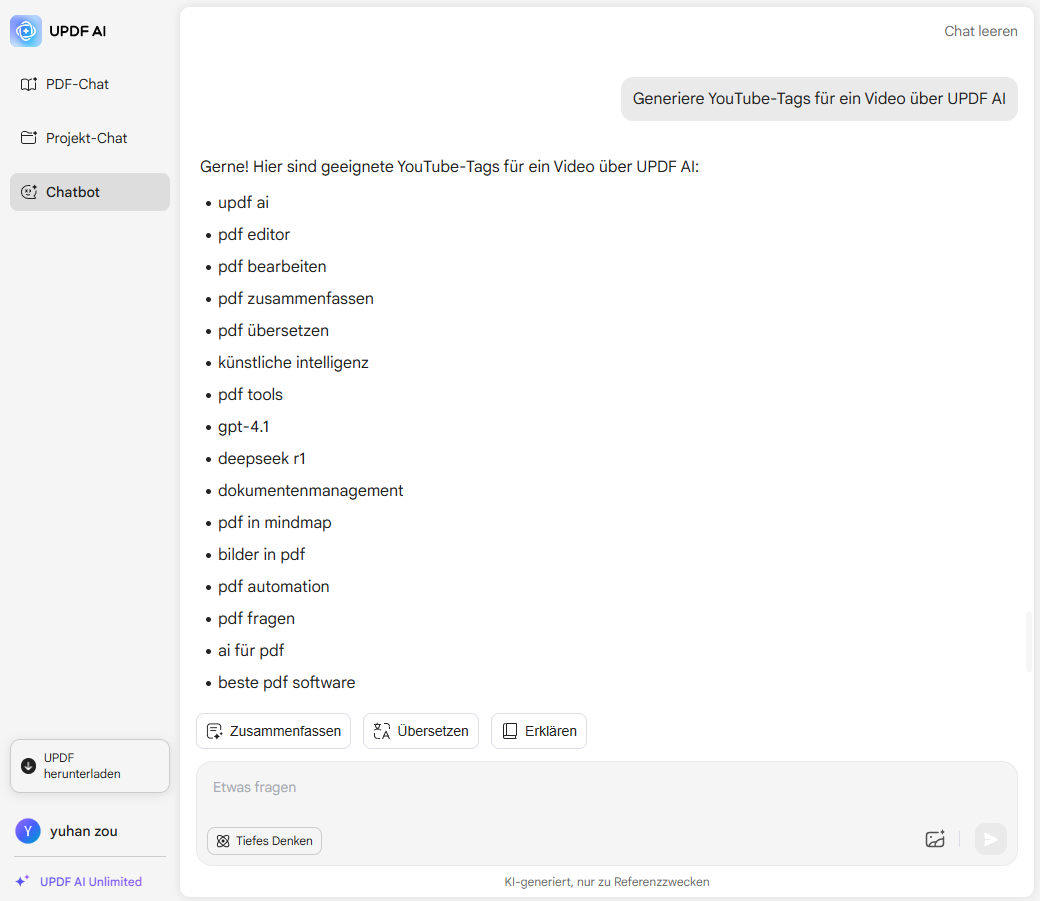Click the tag 'beste pdf software'
The height and width of the screenshot is (901, 1040).
coord(287,682)
